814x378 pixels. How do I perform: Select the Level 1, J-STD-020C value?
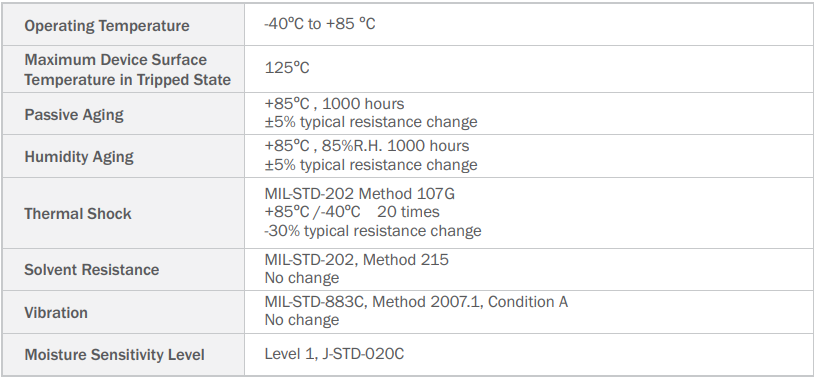click(334, 354)
